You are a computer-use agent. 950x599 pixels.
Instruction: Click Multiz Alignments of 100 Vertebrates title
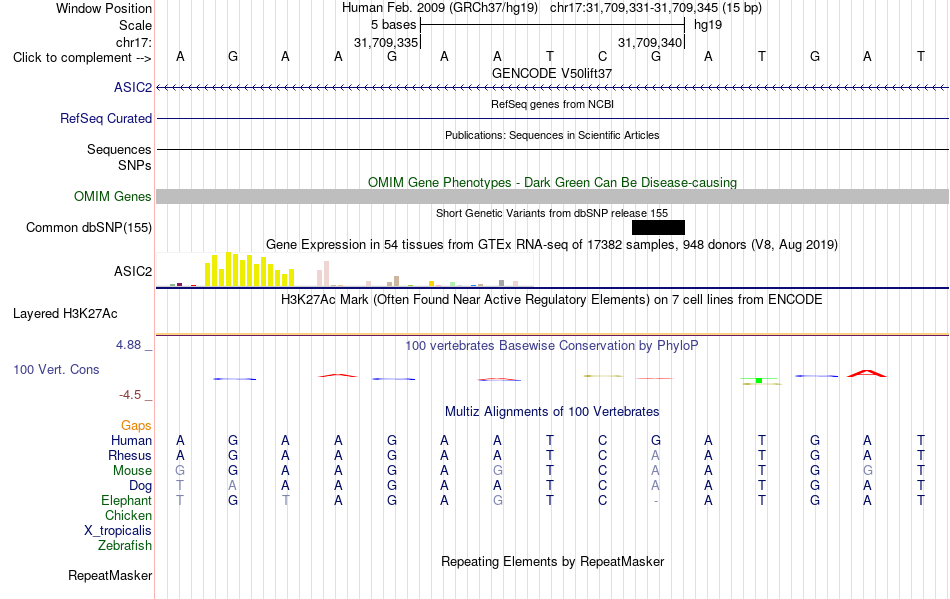(552, 412)
